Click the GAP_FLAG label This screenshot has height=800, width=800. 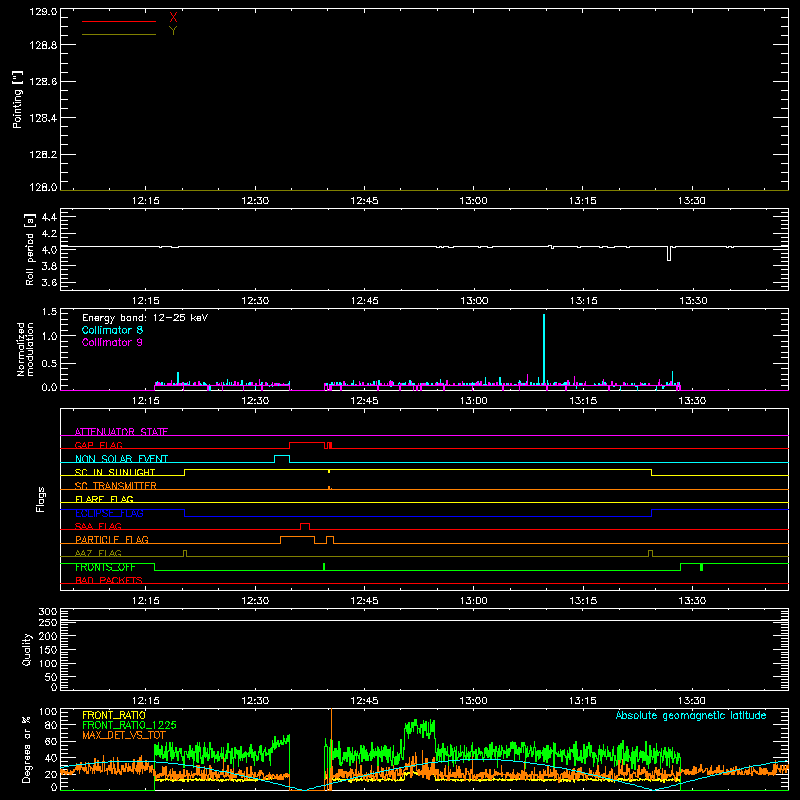[98, 445]
